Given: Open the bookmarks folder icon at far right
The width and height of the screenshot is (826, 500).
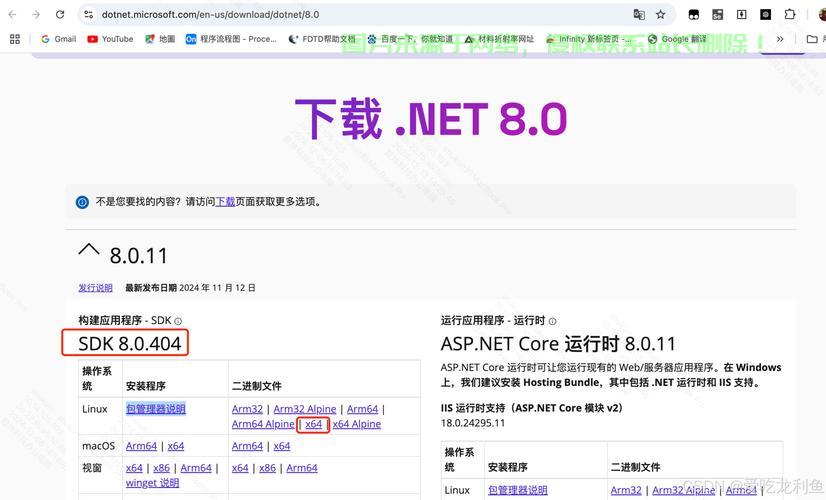Looking at the screenshot, I should tap(812, 39).
